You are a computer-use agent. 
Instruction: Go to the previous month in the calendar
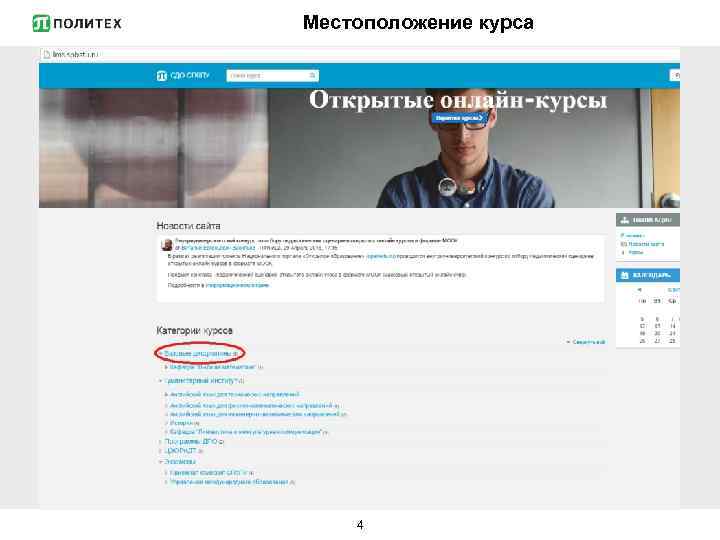pyautogui.click(x=639, y=290)
